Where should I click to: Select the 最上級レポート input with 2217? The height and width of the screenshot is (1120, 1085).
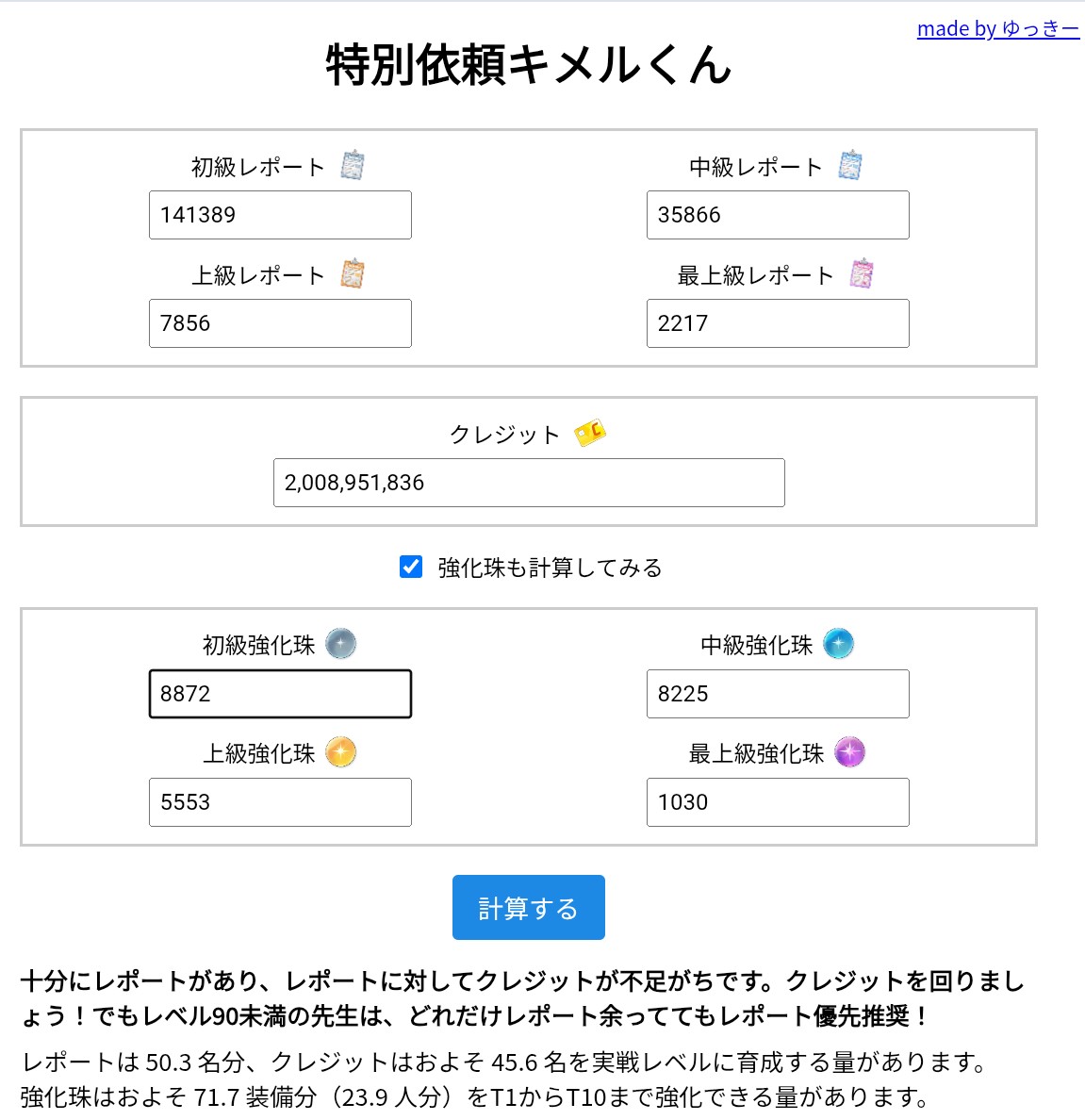coord(778,323)
